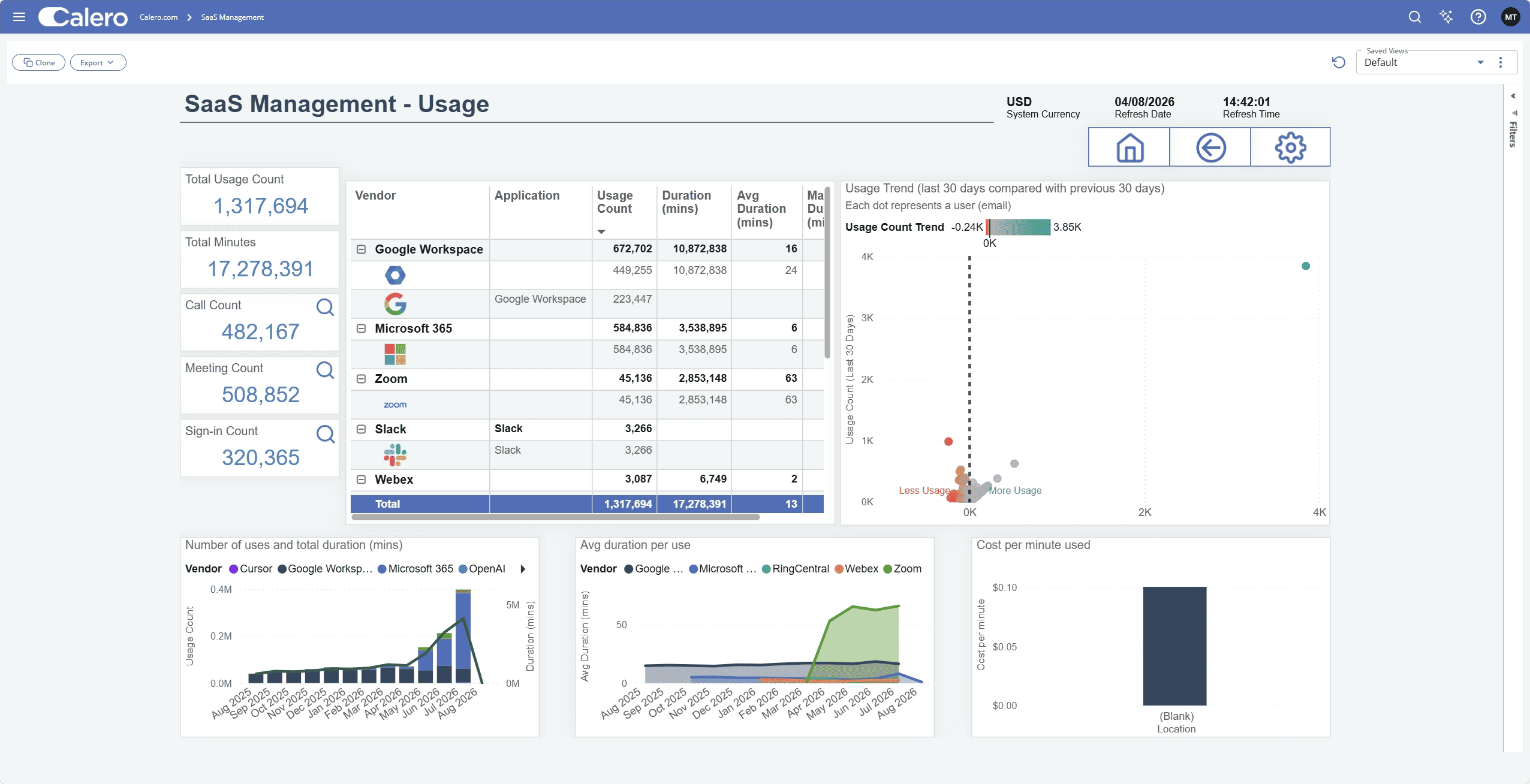Click the Call Count value 482,167
Viewport: 1530px width, 784px height.
pyautogui.click(x=261, y=332)
